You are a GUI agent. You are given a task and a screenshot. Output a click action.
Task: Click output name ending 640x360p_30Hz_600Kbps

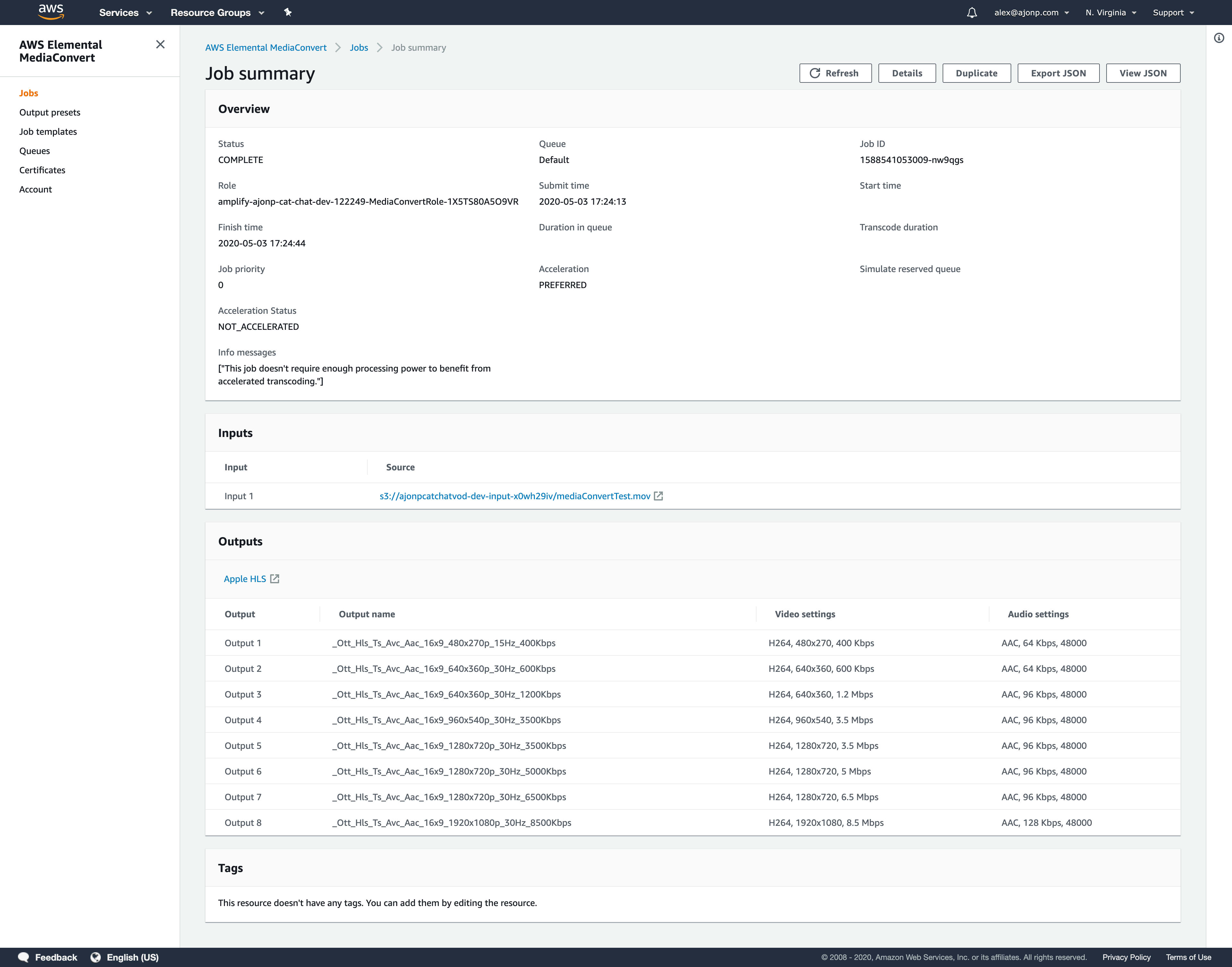point(443,669)
